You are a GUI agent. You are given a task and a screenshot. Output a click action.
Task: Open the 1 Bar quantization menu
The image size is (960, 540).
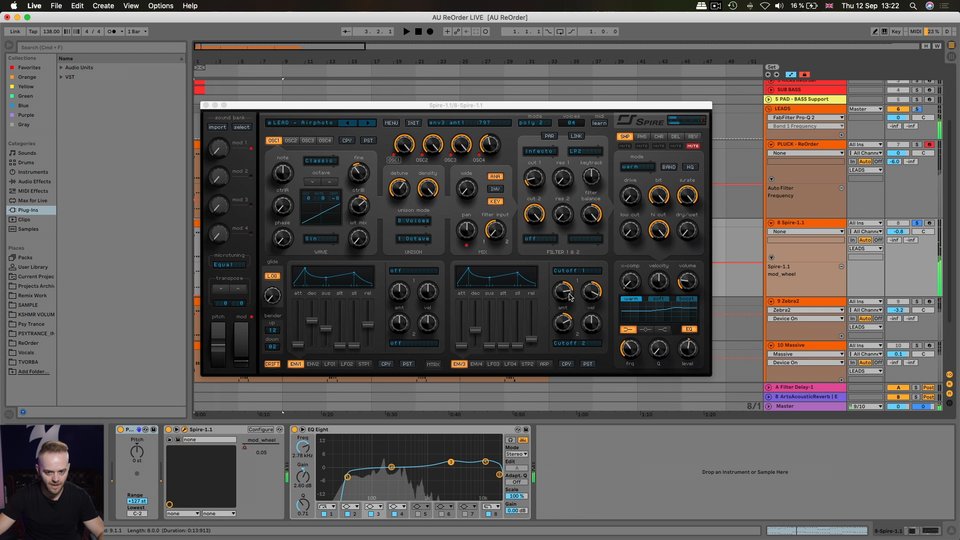[137, 31]
